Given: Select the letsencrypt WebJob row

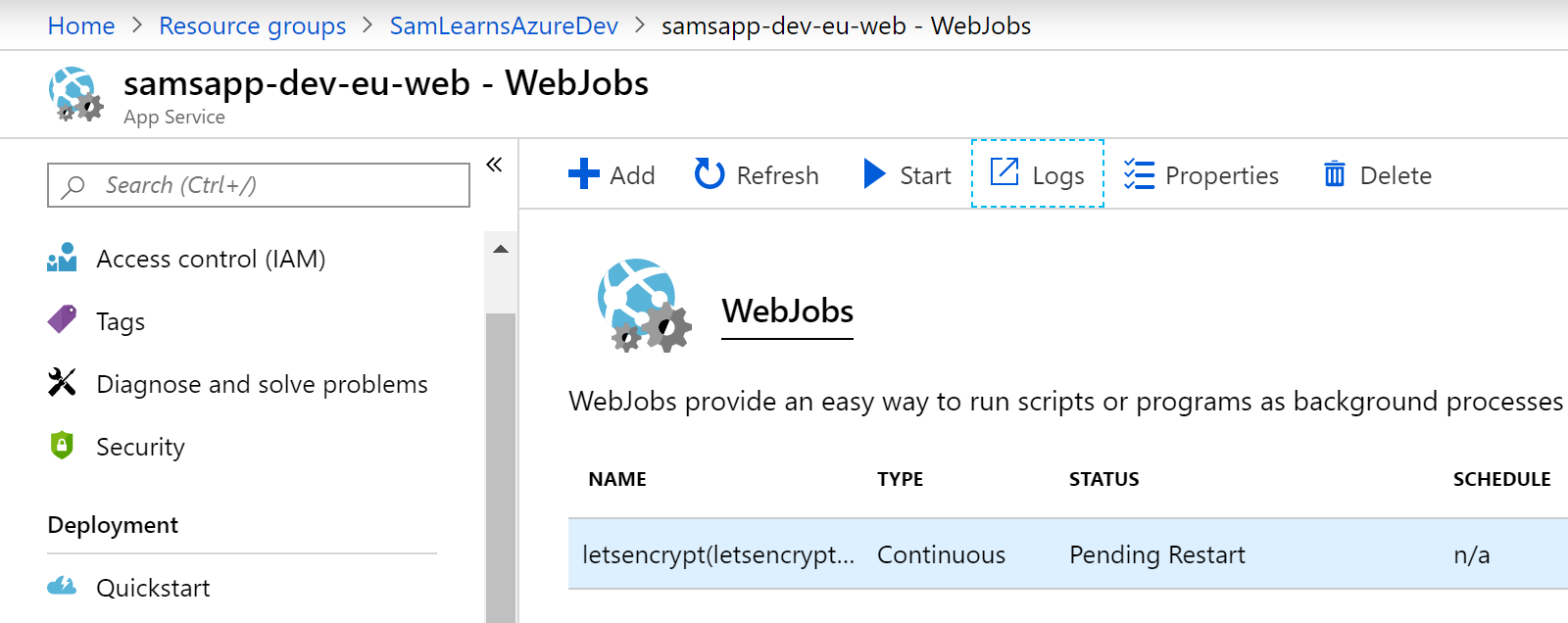Looking at the screenshot, I should [x=980, y=554].
